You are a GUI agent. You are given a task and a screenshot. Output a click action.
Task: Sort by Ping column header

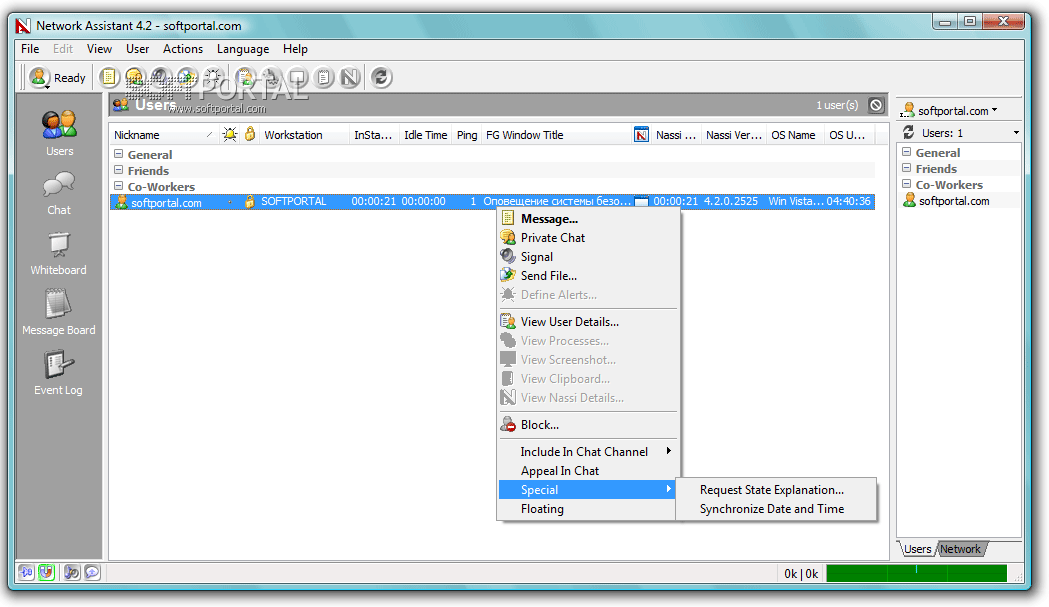click(467, 135)
